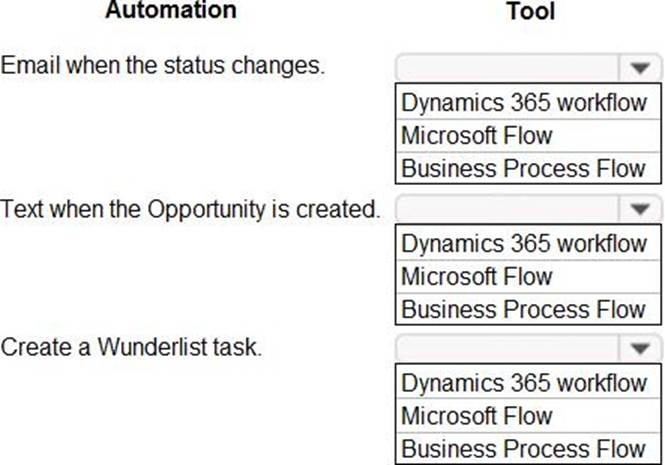Open dropdown arrow for Opportunity text row
This screenshot has height=465, width=665.
tap(639, 209)
